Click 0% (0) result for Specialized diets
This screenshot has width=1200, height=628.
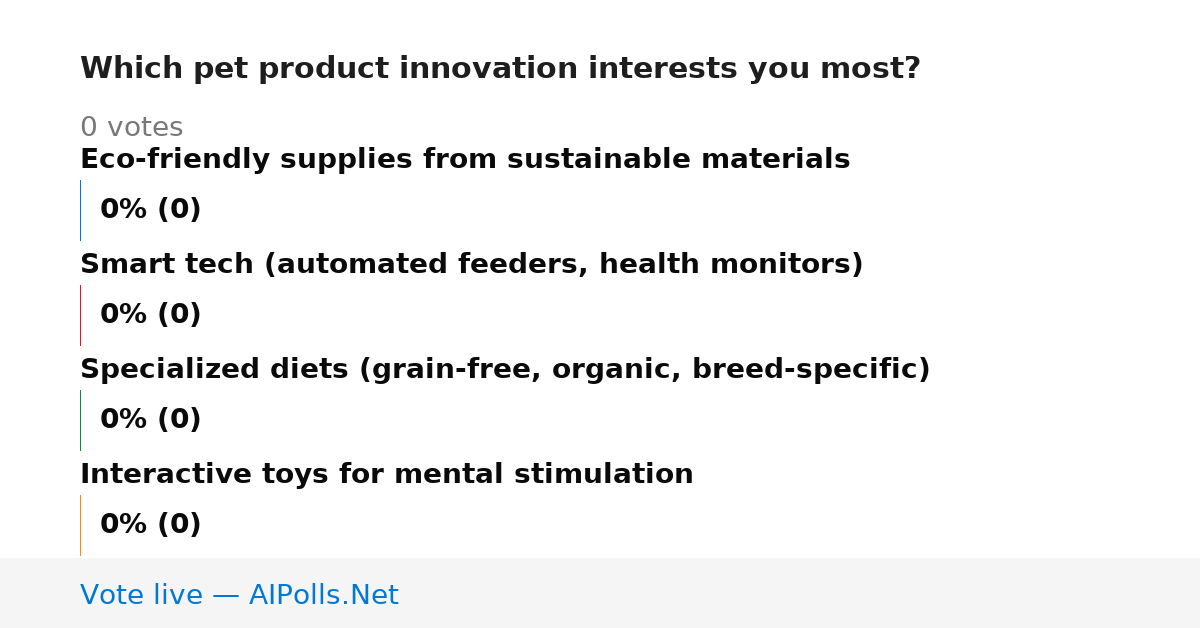151,420
